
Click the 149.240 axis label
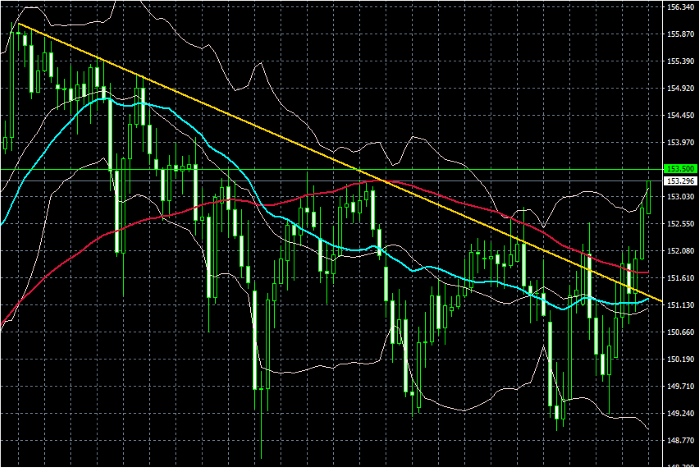point(681,414)
